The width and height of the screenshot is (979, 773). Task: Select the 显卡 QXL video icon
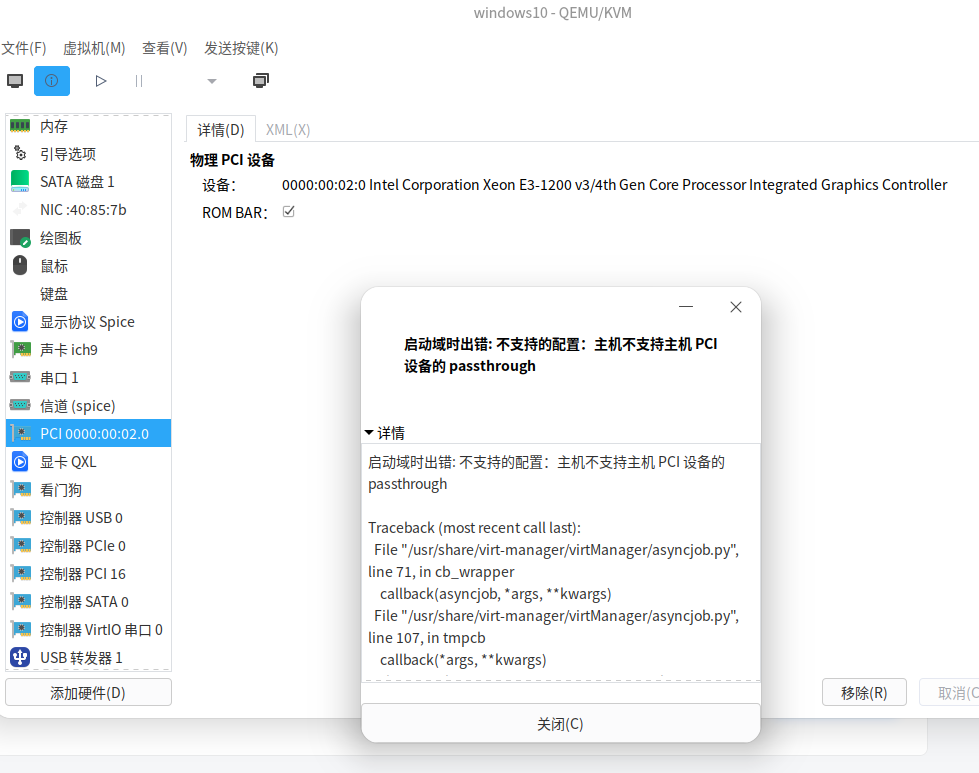(x=20, y=461)
